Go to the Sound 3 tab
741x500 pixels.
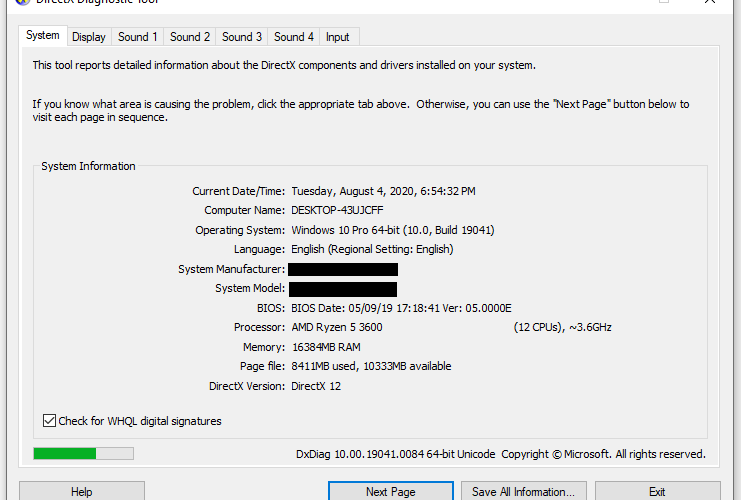(241, 37)
